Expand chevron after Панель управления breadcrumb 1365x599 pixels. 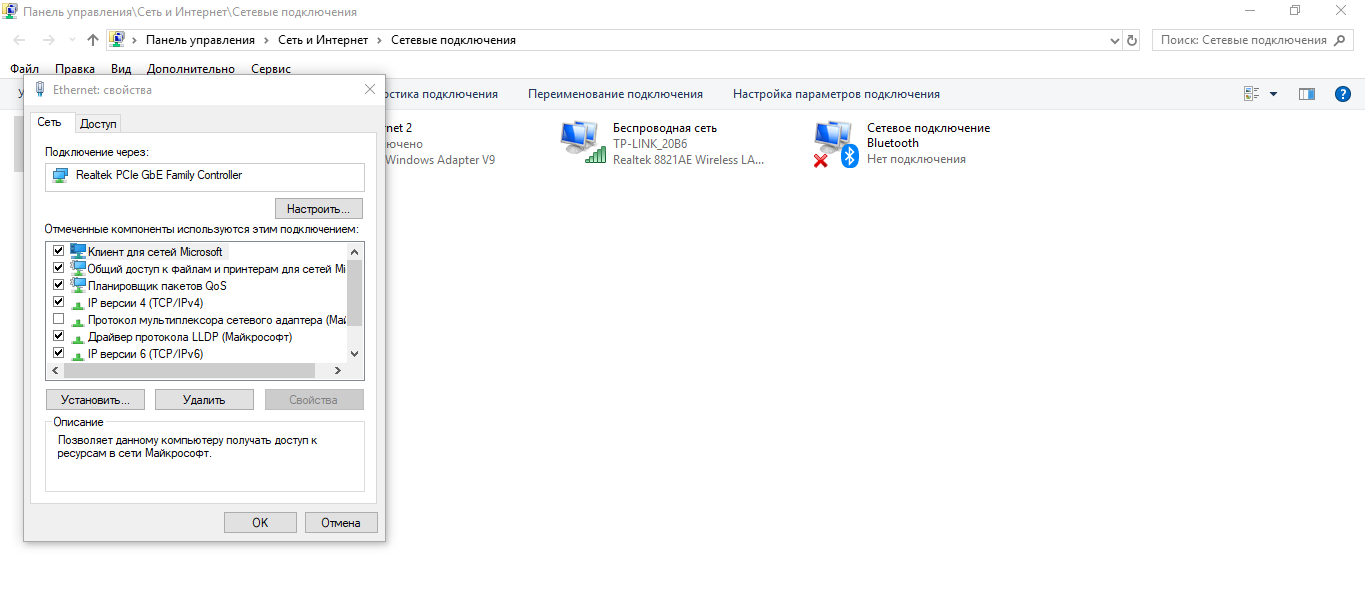pyautogui.click(x=266, y=40)
